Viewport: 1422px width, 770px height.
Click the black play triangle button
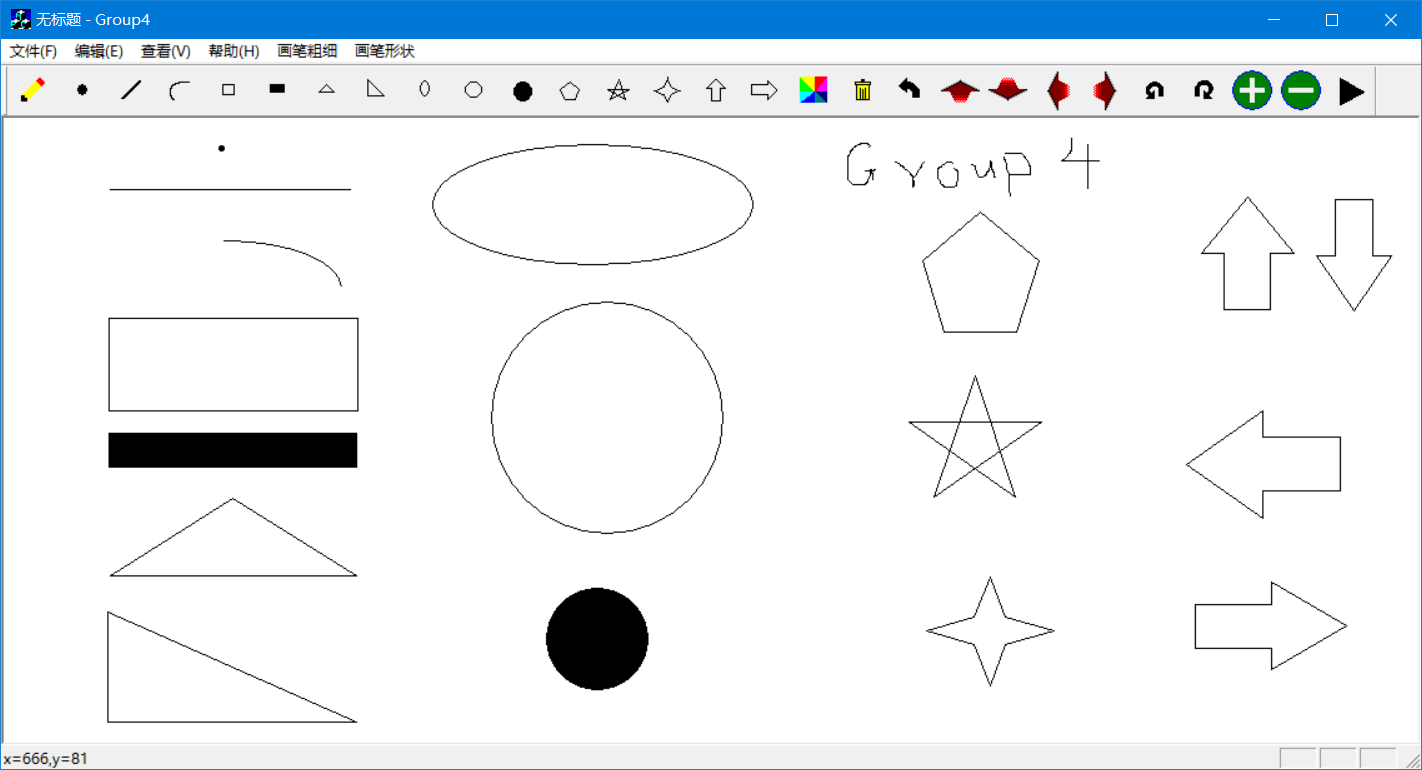1351,91
